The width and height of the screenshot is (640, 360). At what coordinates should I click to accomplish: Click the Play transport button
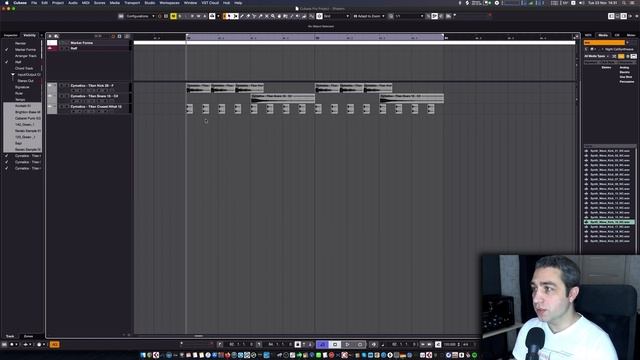coord(347,344)
